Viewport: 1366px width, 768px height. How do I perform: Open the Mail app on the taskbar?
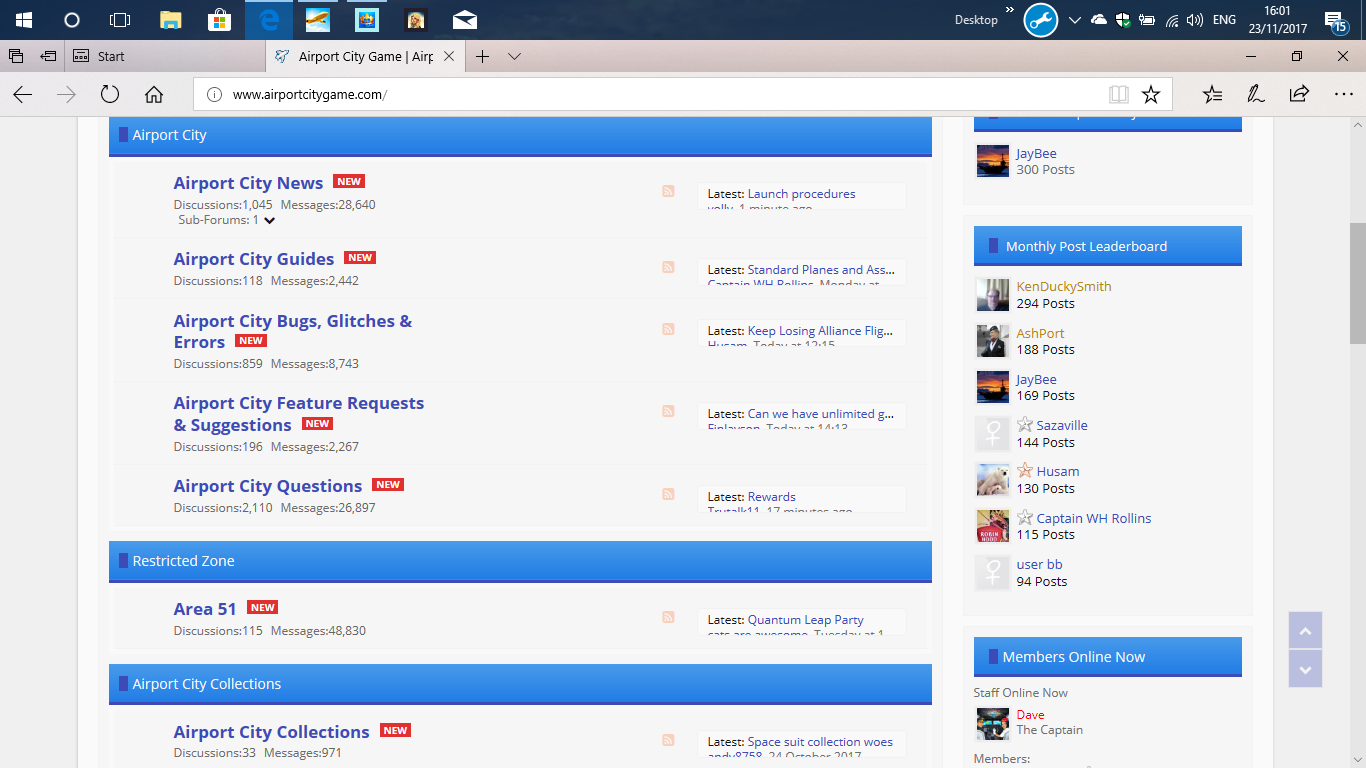pos(465,20)
